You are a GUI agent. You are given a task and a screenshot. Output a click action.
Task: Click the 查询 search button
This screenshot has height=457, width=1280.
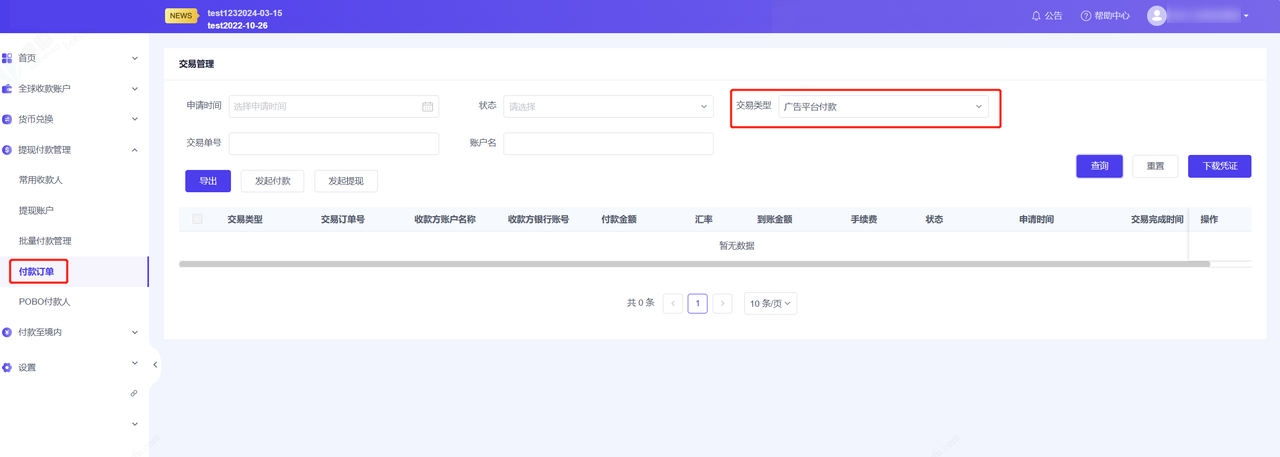pos(1099,166)
